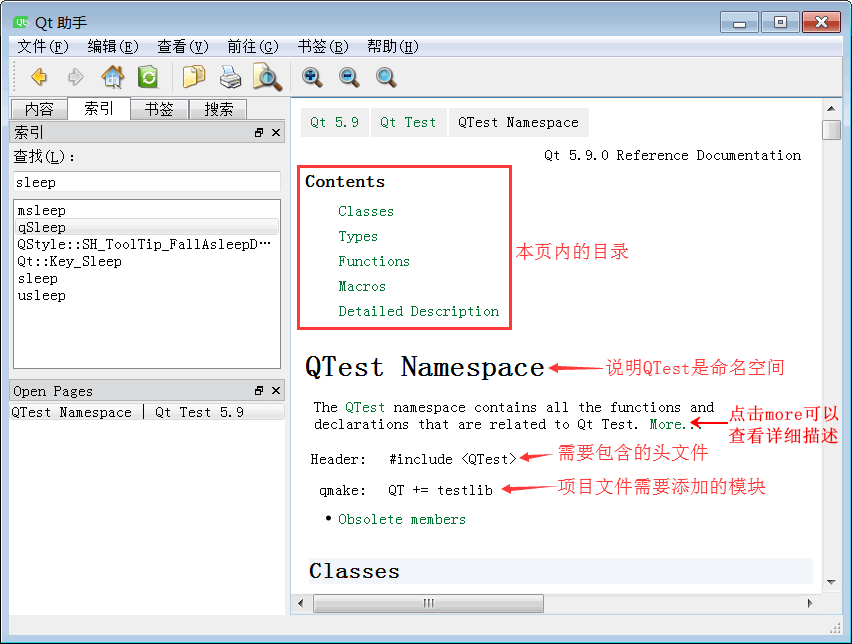The image size is (852, 644).
Task: Go to the Home page icon
Action: coord(112,77)
